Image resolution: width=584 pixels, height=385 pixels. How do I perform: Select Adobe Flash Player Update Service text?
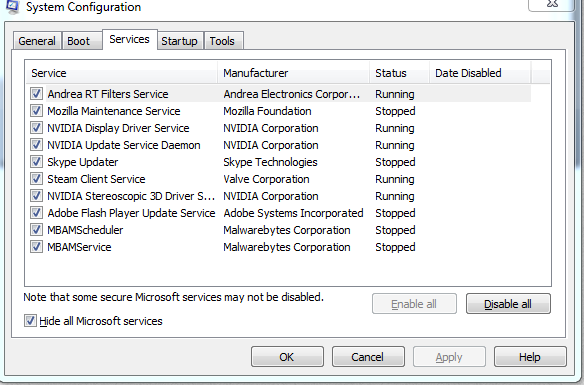(131, 213)
